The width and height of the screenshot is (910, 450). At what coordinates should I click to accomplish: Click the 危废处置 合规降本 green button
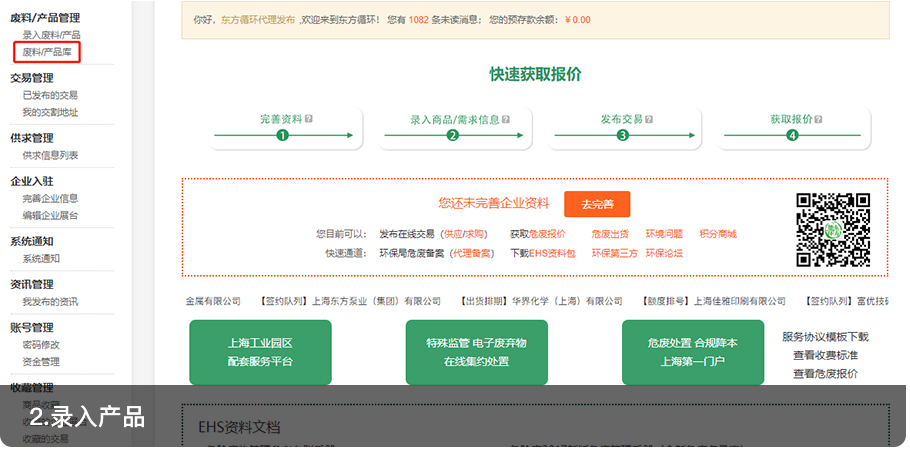(692, 352)
